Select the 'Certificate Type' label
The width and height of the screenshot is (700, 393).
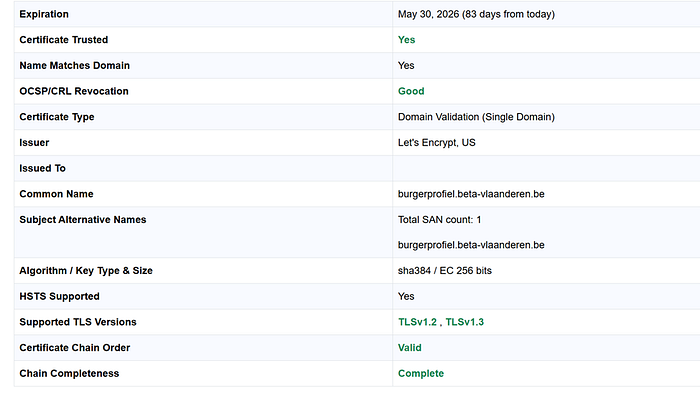(x=57, y=117)
